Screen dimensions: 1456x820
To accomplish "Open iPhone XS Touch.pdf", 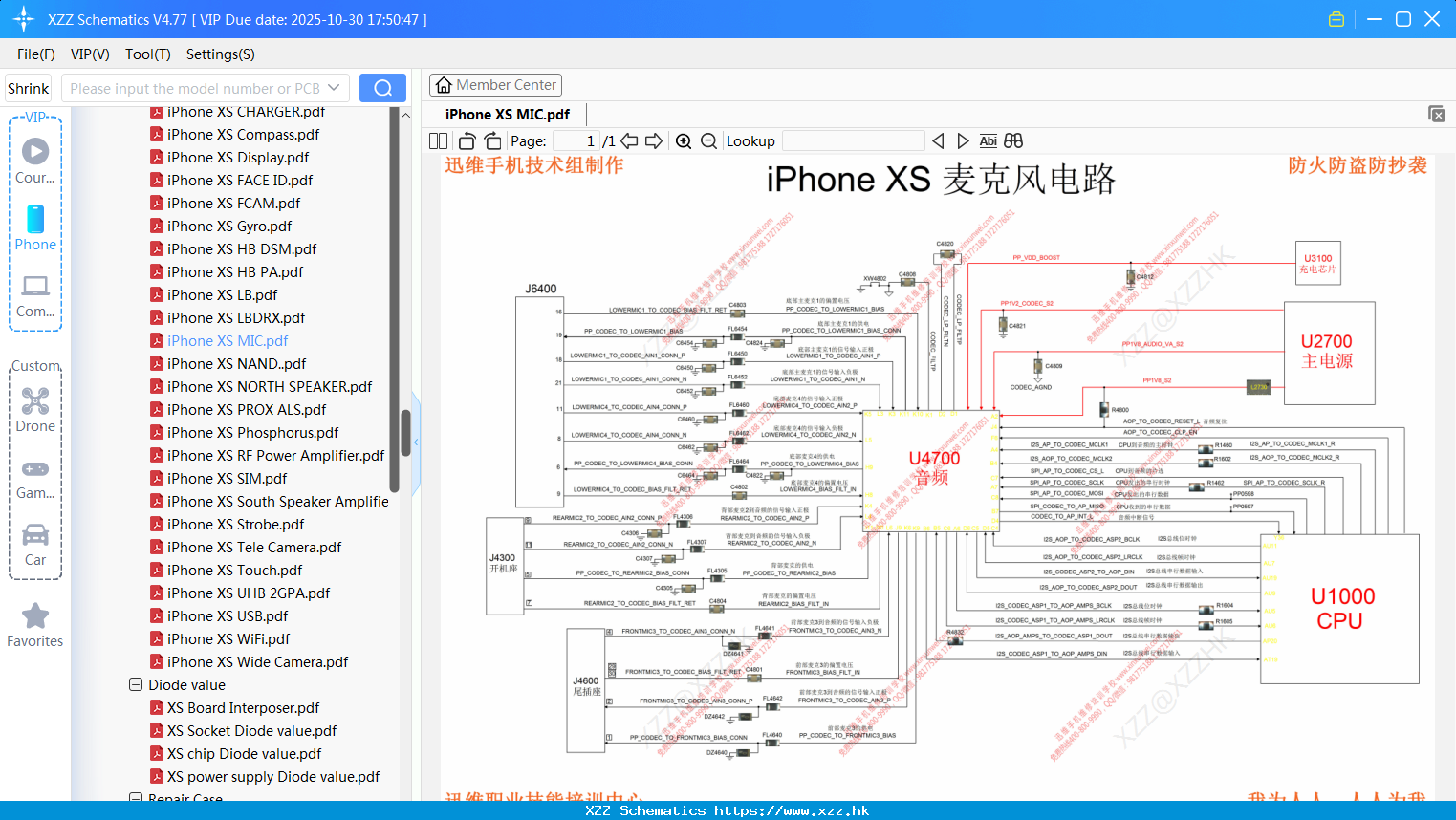I will (234, 571).
